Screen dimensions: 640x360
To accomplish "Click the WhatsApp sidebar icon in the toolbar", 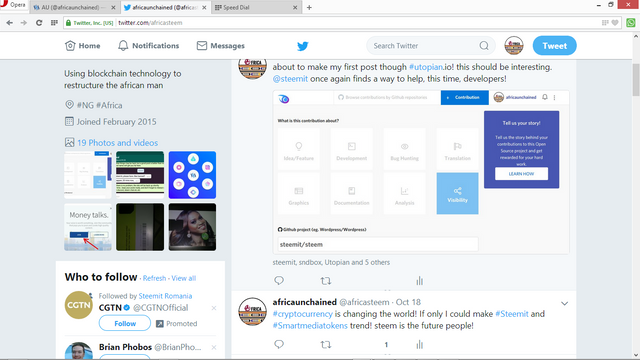I will point(631,23).
